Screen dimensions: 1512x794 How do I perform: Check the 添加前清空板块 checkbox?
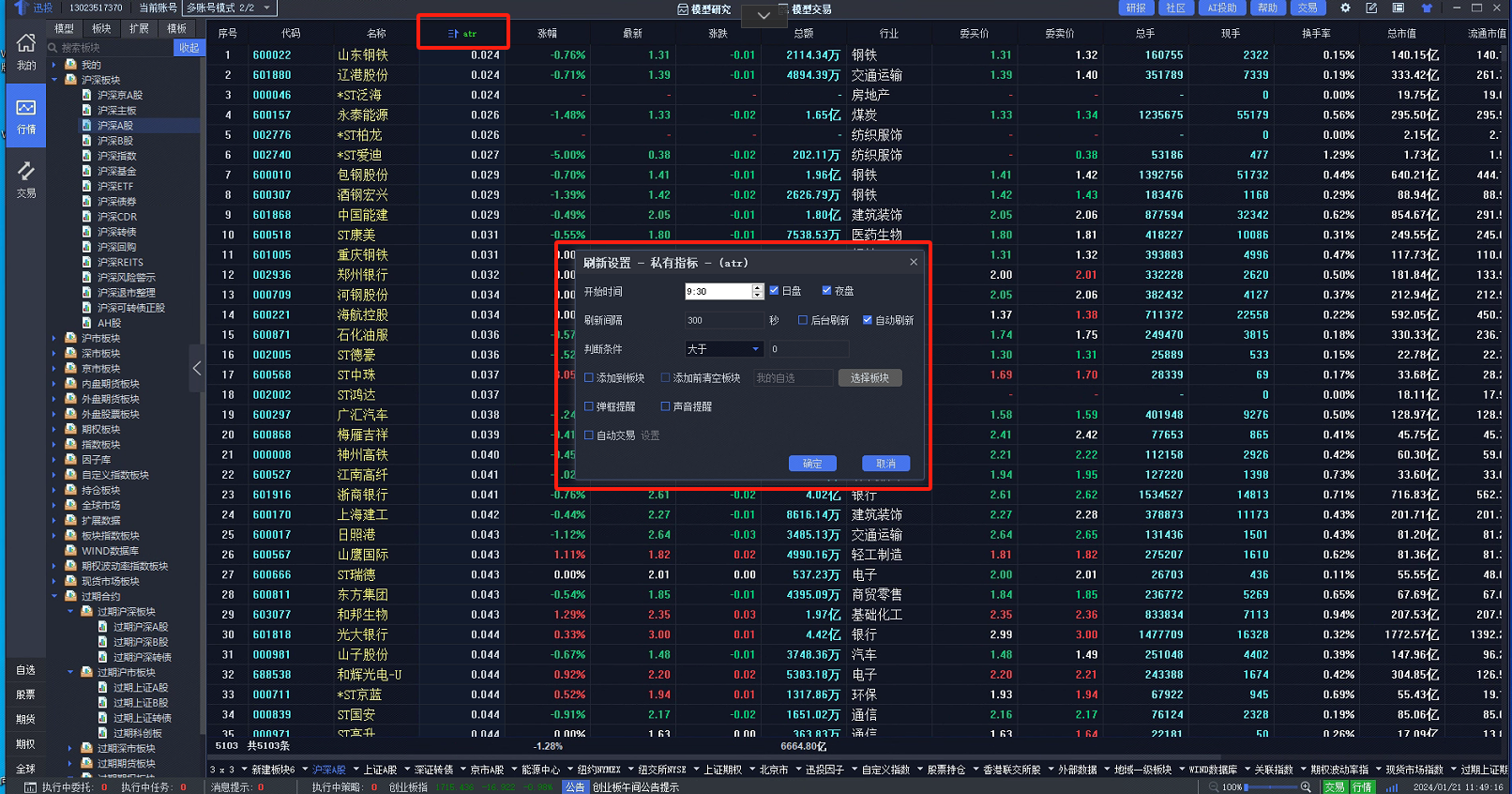click(x=665, y=378)
